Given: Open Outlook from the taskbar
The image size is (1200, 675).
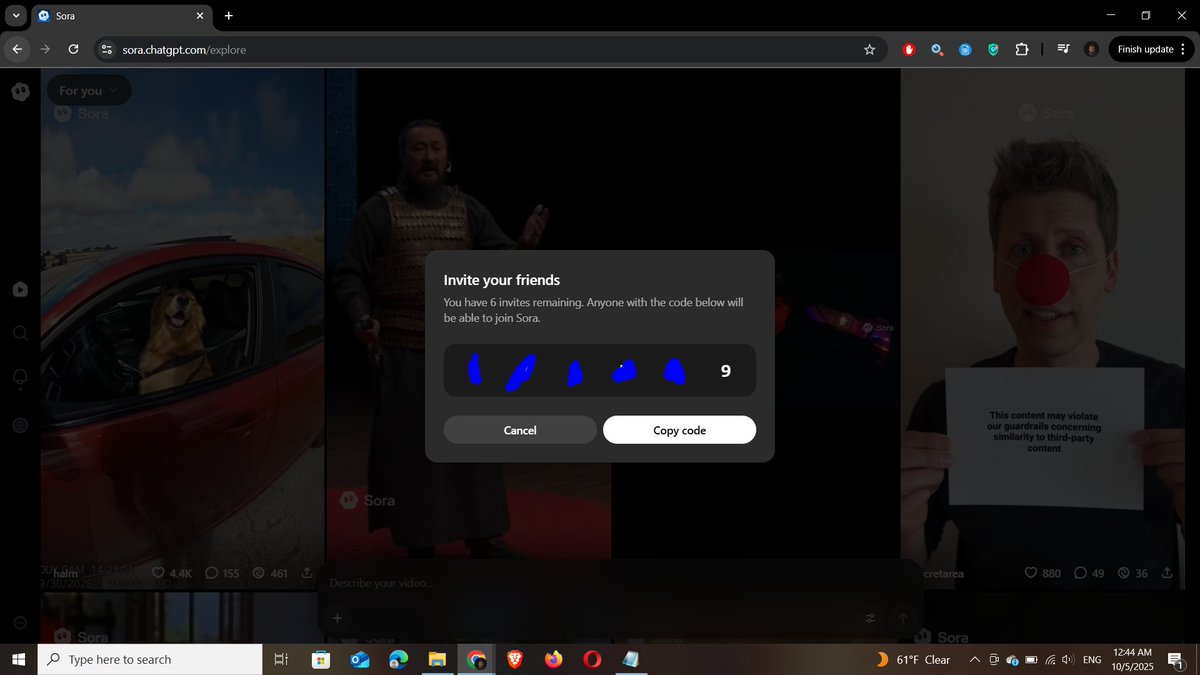Looking at the screenshot, I should [x=360, y=659].
